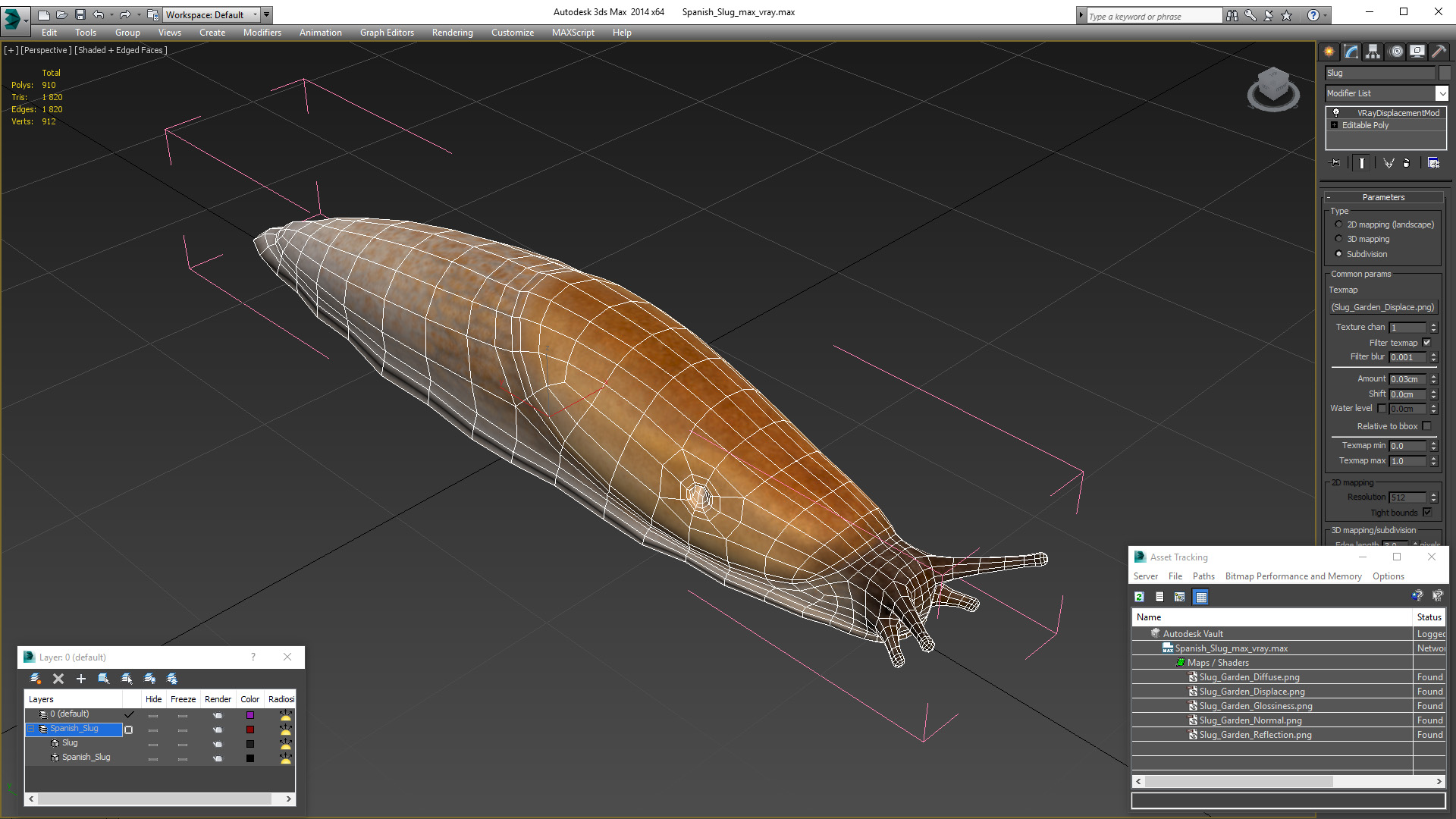The width and height of the screenshot is (1456, 819).
Task: Open the Modifiers menu
Action: pos(262,33)
